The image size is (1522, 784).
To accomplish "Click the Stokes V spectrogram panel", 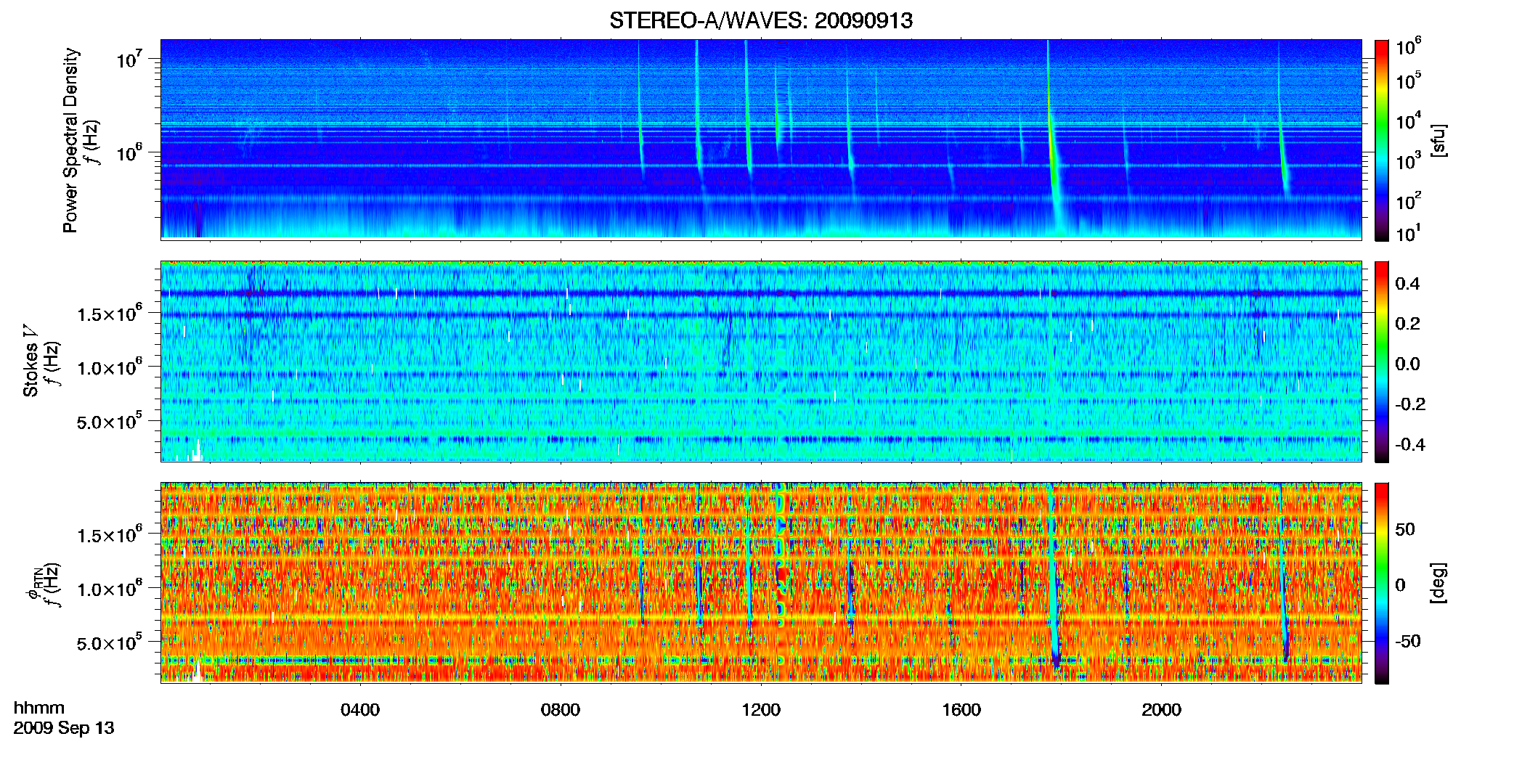I will tap(761, 362).
